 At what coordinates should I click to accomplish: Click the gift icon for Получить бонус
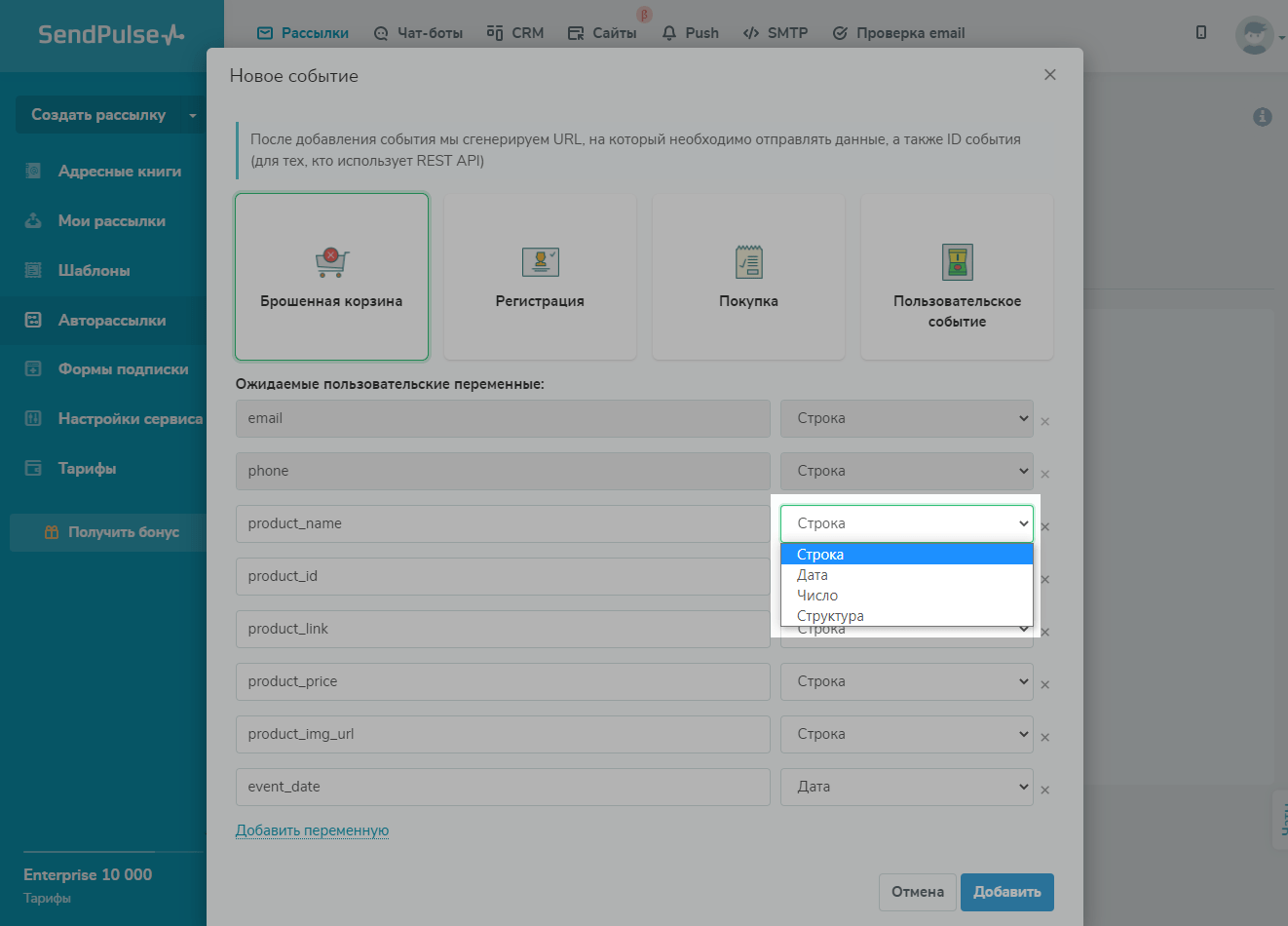click(x=52, y=532)
